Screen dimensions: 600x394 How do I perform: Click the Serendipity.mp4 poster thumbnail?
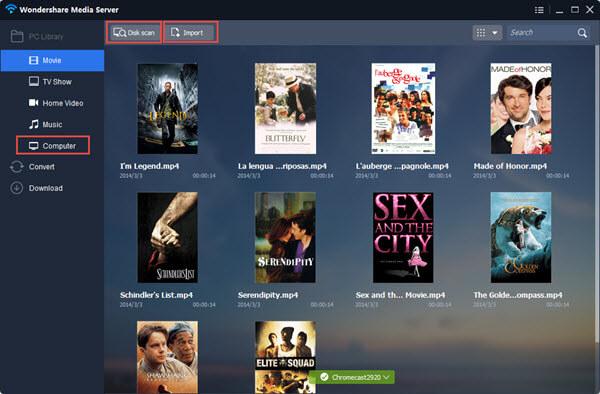[x=285, y=238]
